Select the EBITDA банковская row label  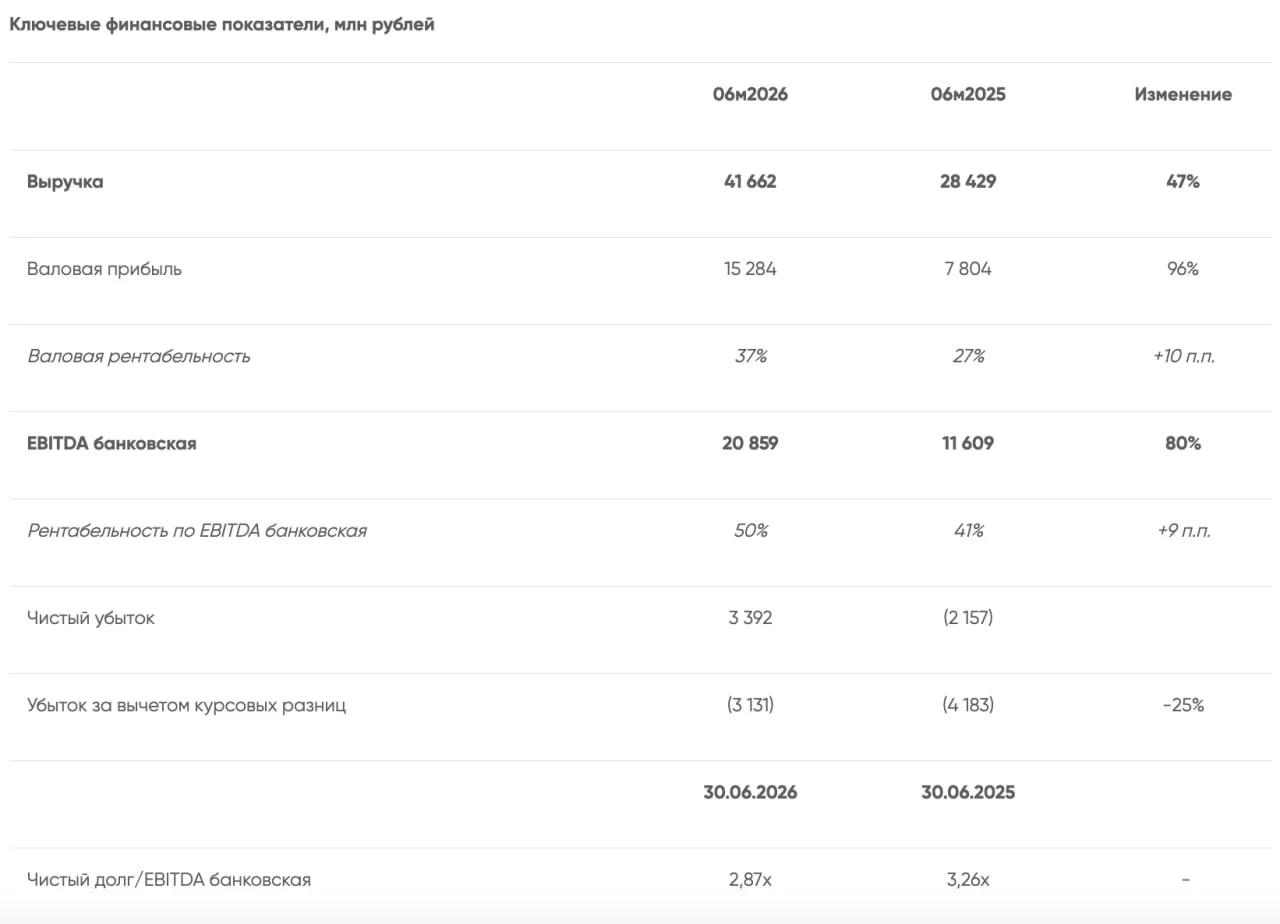(x=112, y=443)
